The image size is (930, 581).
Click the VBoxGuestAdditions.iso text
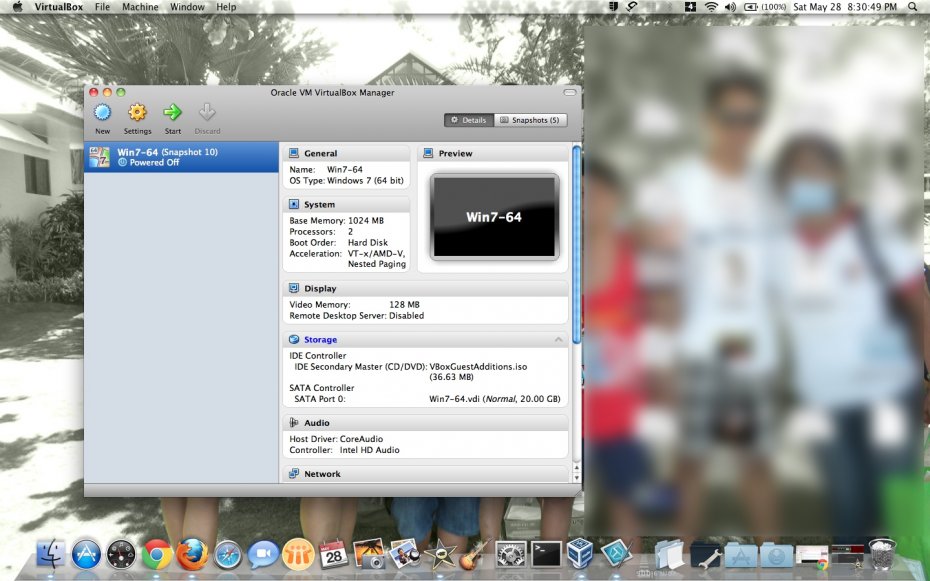coord(478,367)
